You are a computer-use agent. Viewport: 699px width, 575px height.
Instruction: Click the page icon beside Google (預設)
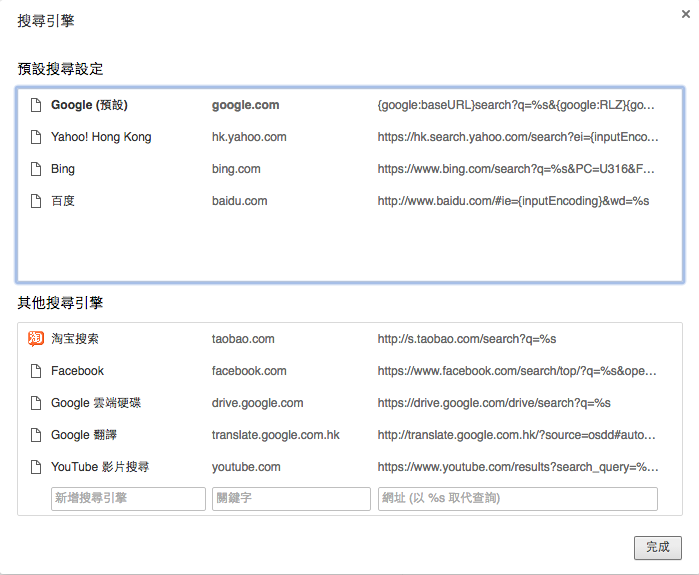[x=35, y=105]
